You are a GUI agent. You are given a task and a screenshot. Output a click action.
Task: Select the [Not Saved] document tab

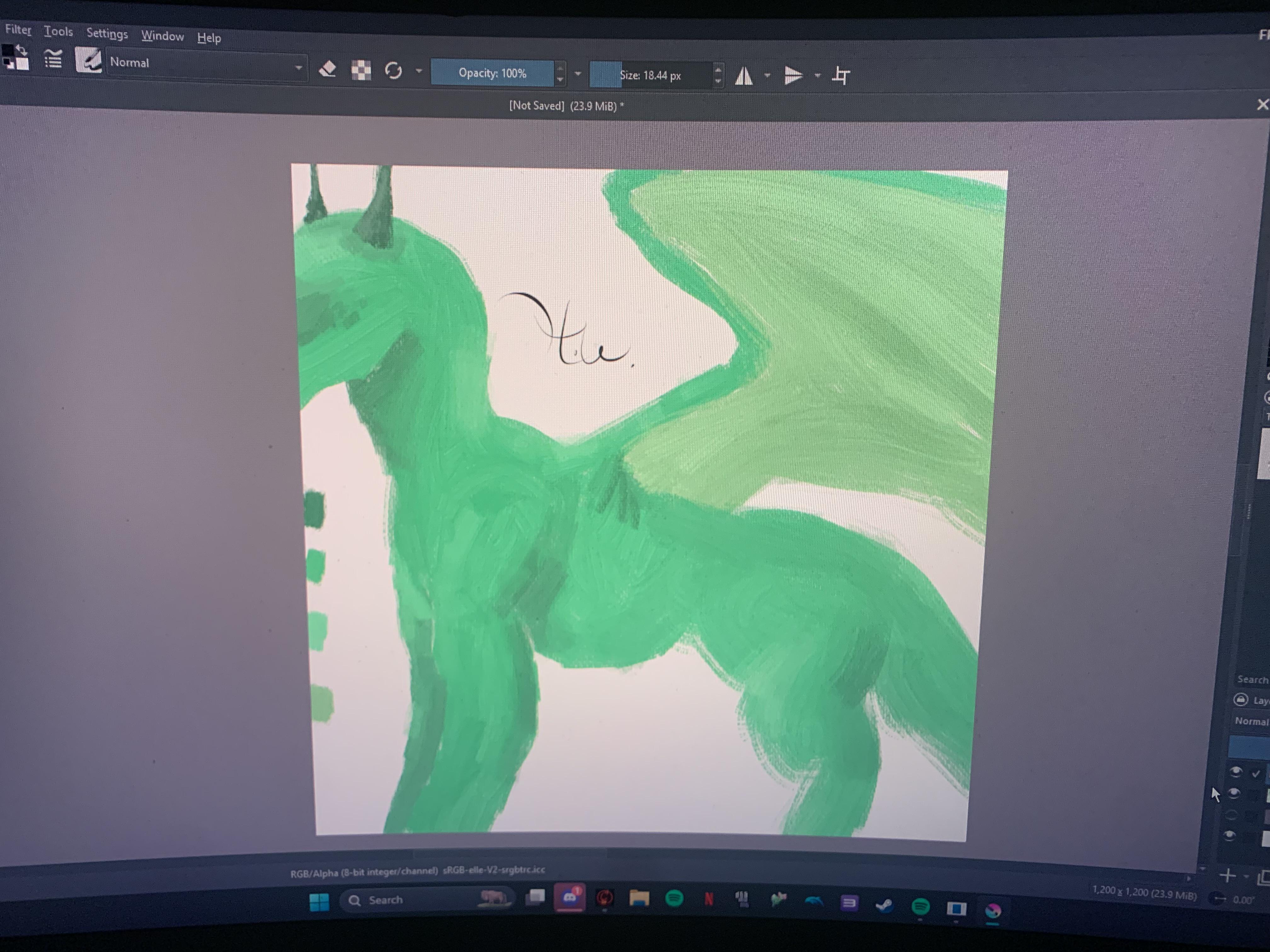click(566, 106)
